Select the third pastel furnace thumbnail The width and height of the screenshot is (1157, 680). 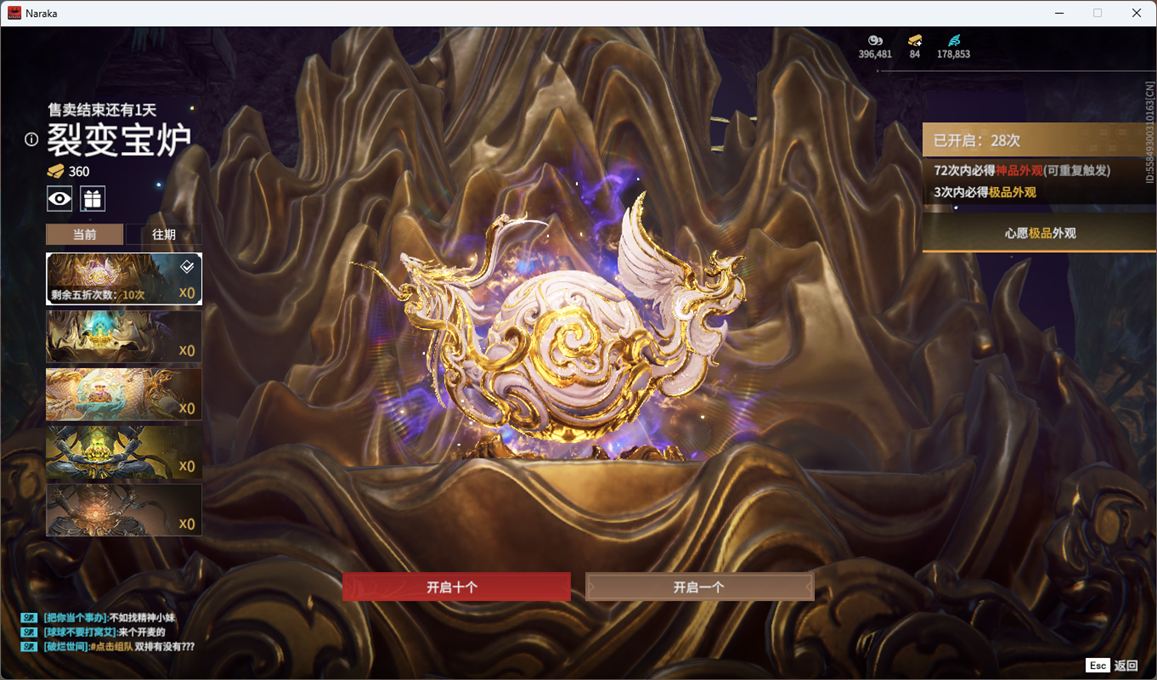pos(124,395)
